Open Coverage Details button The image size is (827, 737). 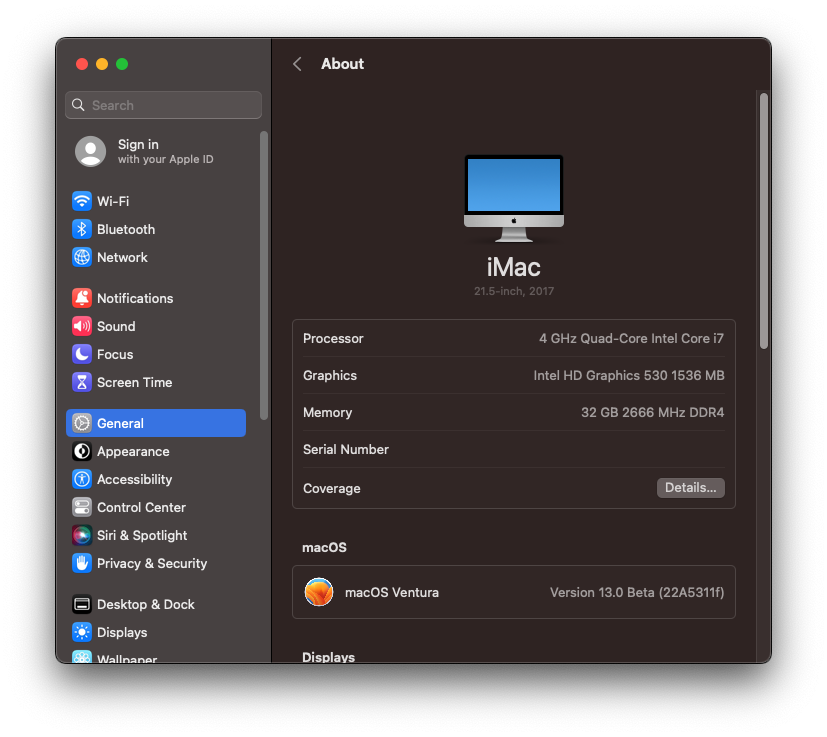(690, 487)
